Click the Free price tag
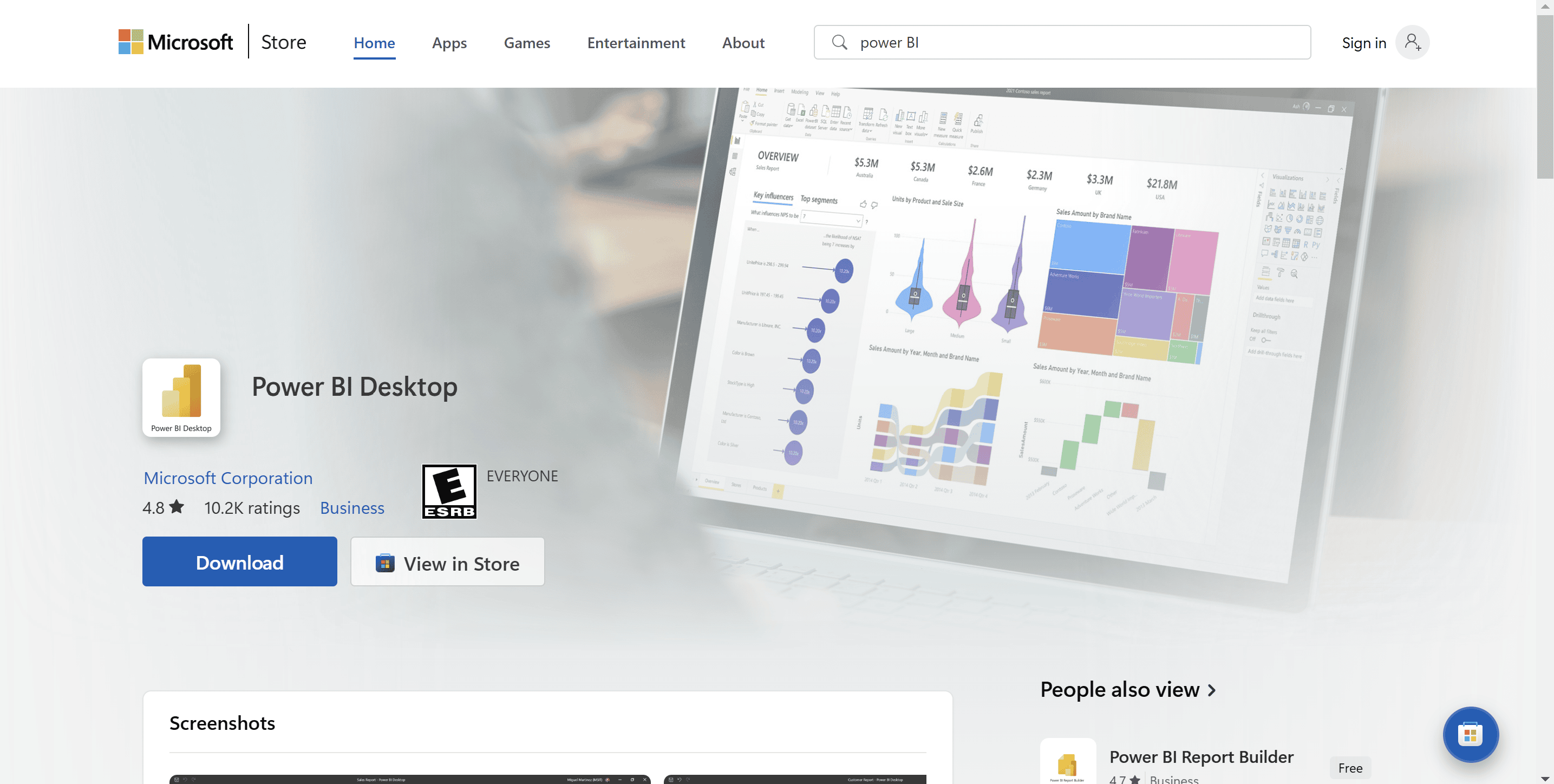Image resolution: width=1554 pixels, height=784 pixels. coord(1350,768)
